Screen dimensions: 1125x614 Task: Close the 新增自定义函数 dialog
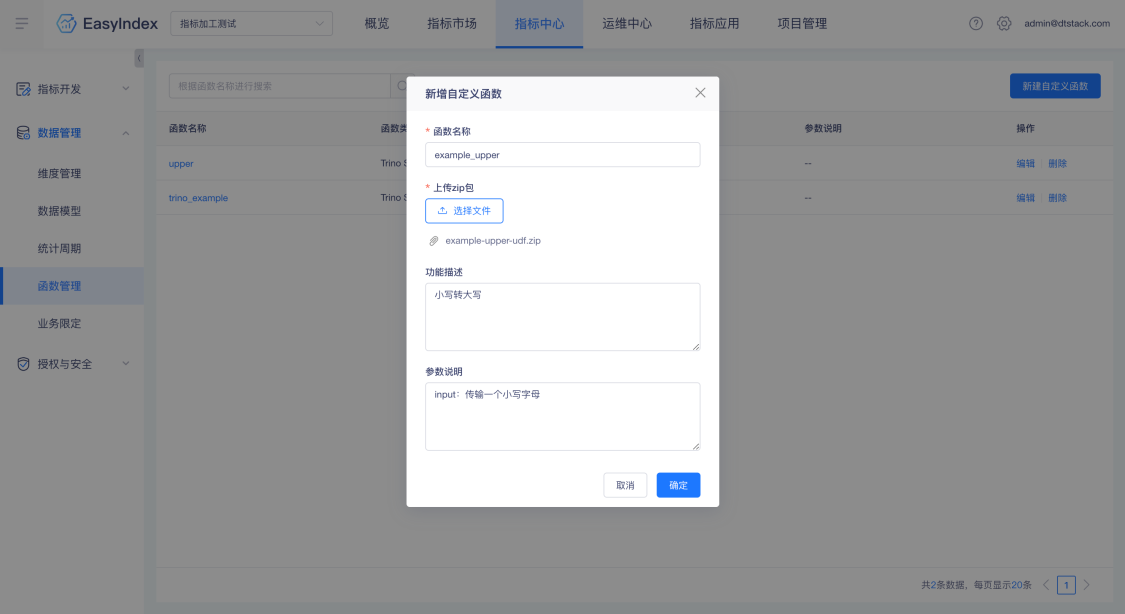700,93
